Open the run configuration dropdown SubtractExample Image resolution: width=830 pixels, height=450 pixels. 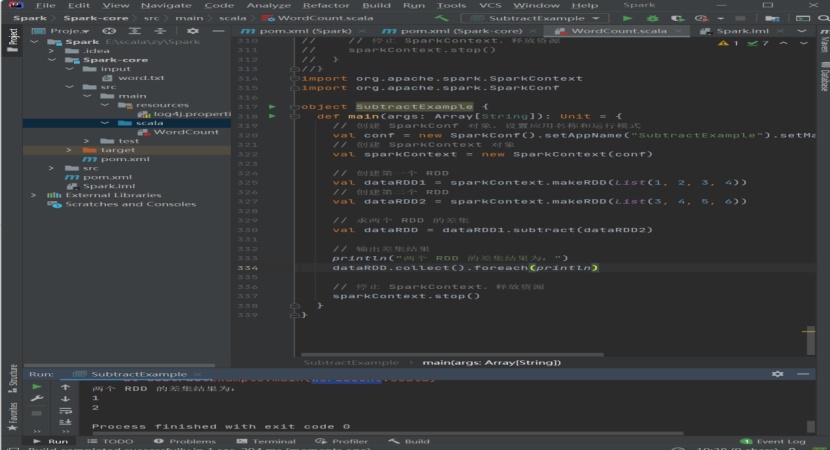tap(535, 18)
